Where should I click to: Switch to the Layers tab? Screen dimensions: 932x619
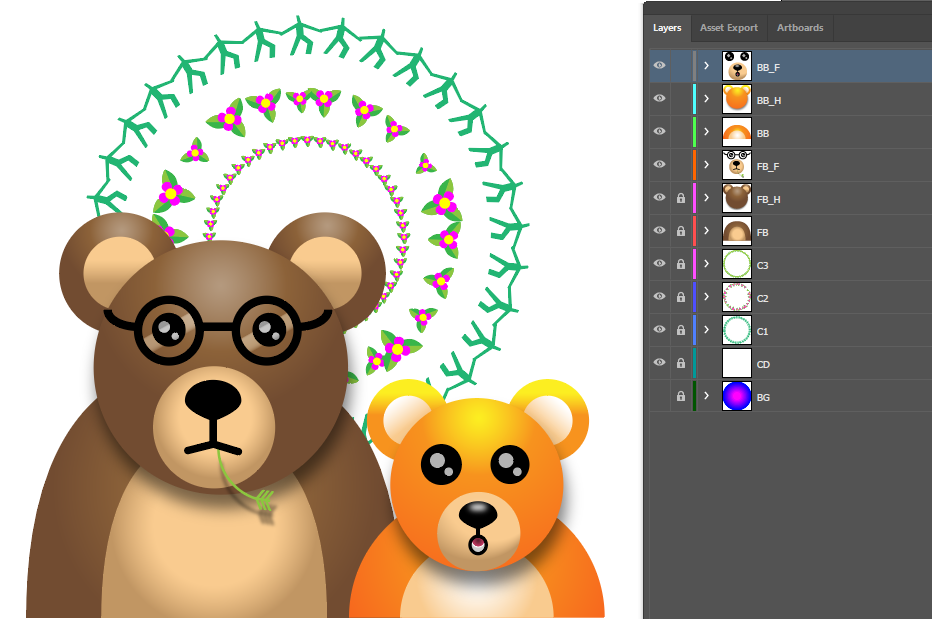(x=667, y=28)
